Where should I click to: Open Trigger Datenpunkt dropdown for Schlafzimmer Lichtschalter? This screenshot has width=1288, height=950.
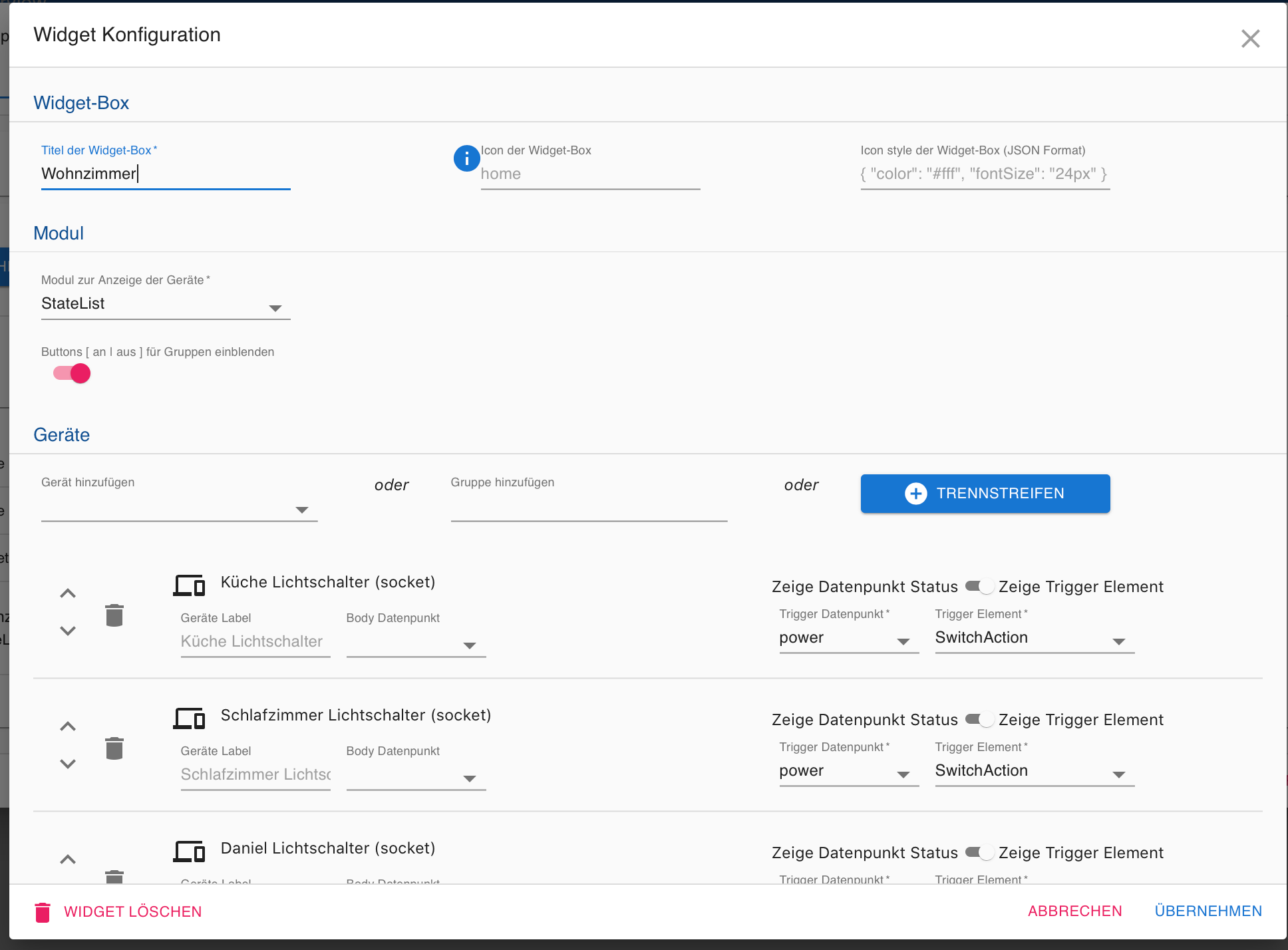click(x=849, y=772)
